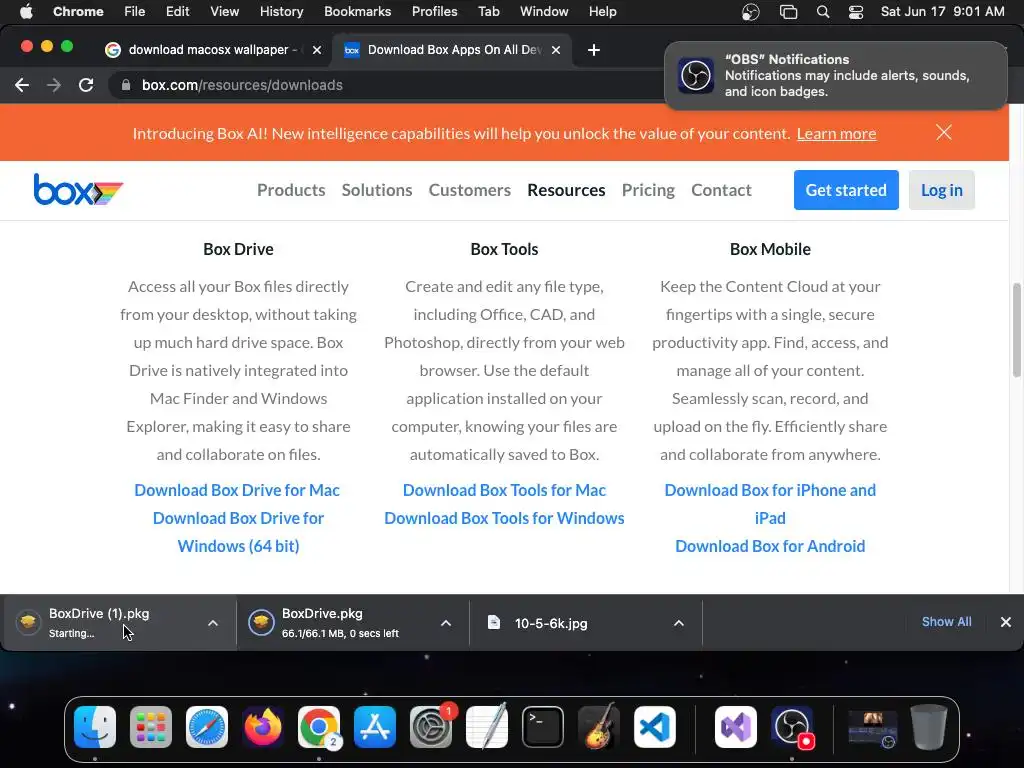Open Terminal from the dock
The width and height of the screenshot is (1024, 768).
543,727
